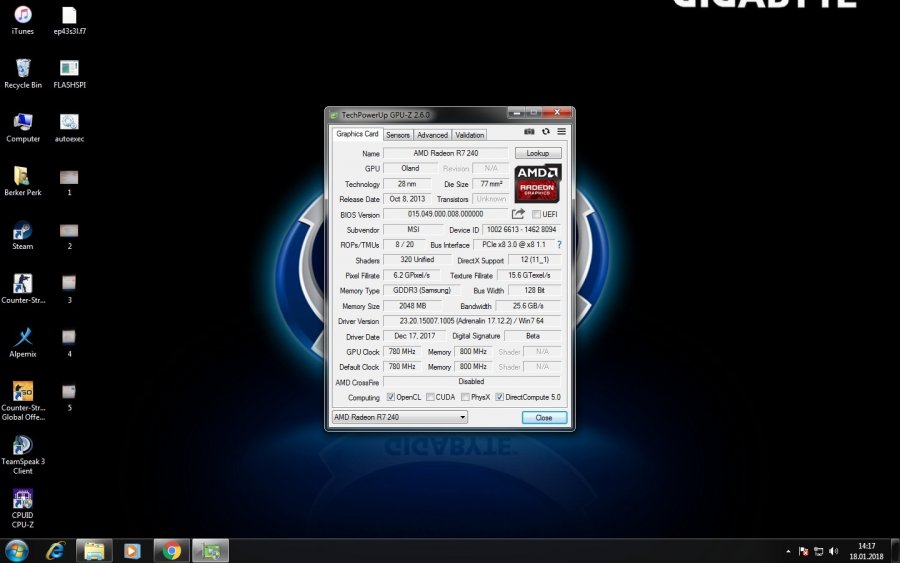The image size is (900, 563).
Task: Select the Alpemix desktop icon
Action: 23,343
